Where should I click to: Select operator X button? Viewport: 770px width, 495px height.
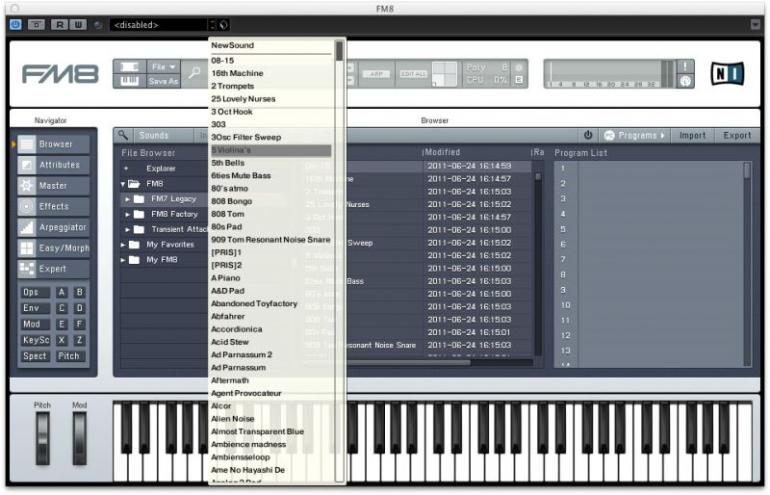click(61, 340)
